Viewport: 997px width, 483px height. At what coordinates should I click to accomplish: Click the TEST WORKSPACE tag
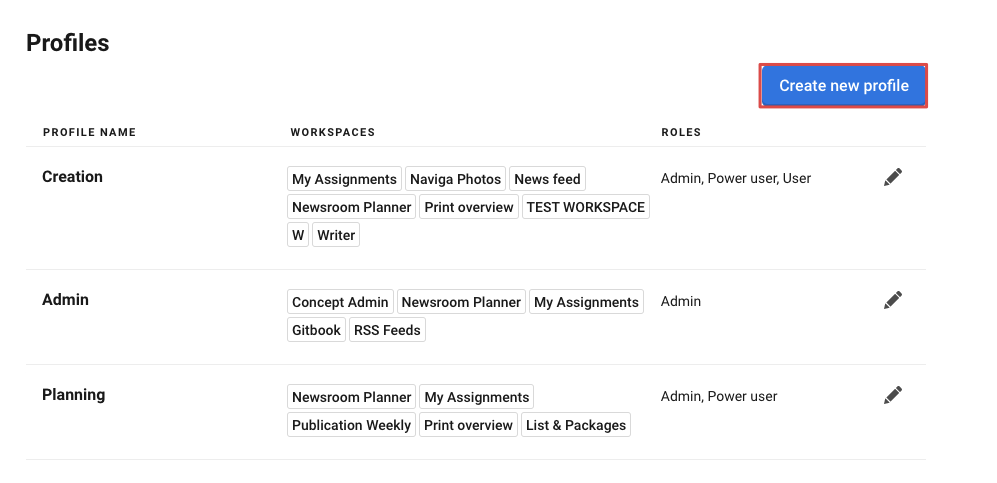point(586,207)
